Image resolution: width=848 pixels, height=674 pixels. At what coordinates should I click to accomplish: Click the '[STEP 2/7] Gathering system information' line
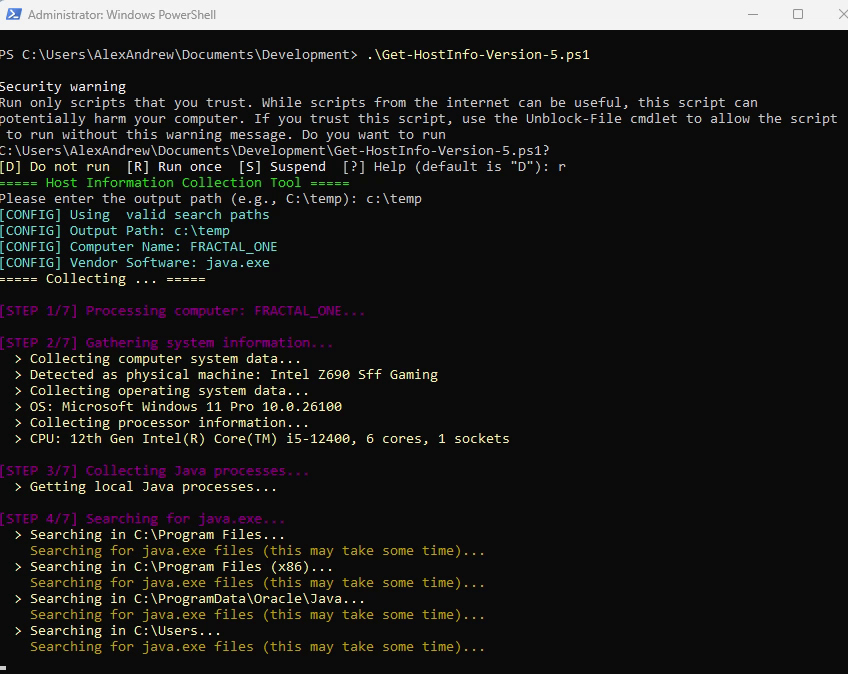pyautogui.click(x=167, y=343)
